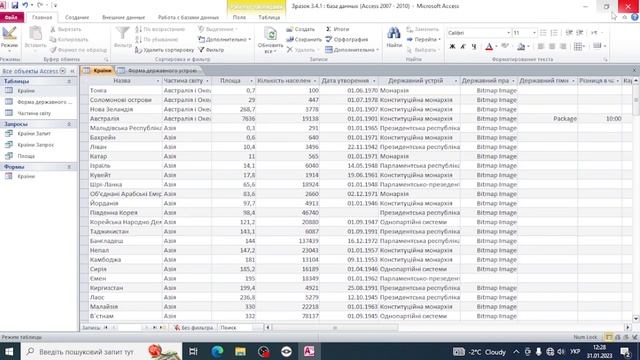Open the Площа column filter arrow
640x360 pixels.
tap(251, 81)
